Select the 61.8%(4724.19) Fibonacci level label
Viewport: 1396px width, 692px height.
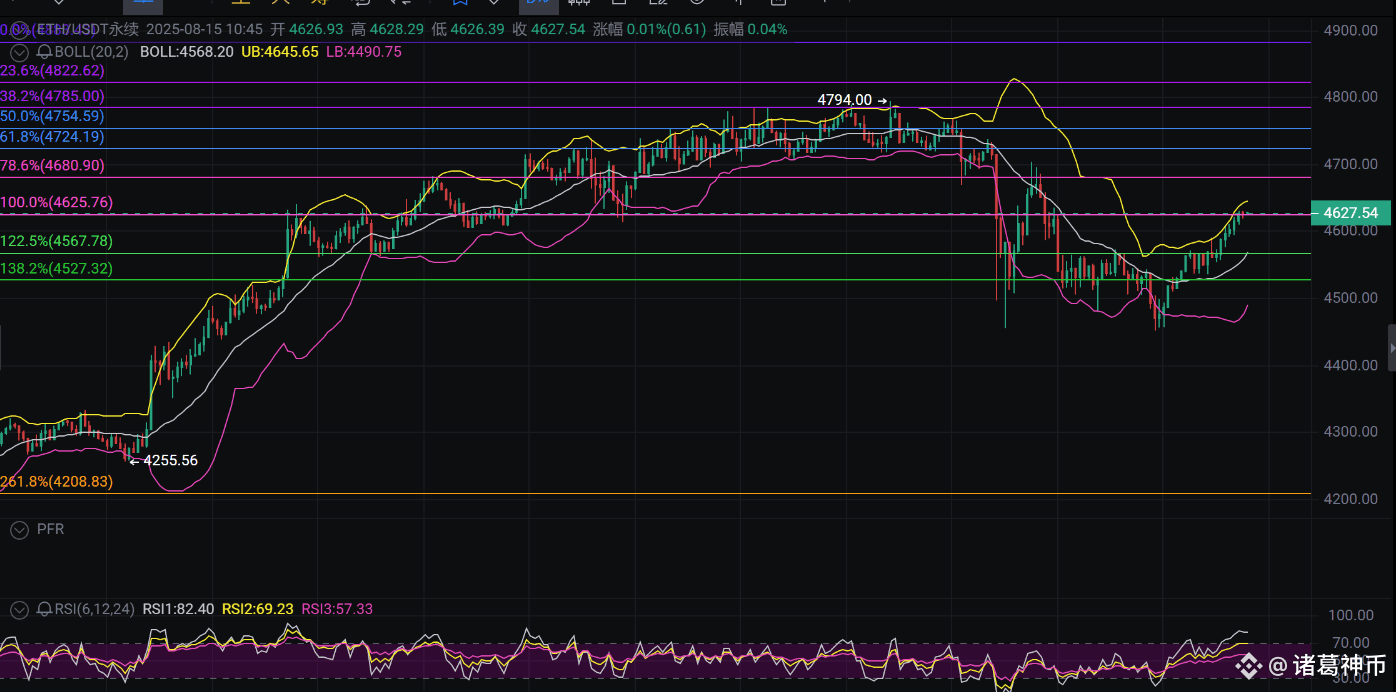52,137
